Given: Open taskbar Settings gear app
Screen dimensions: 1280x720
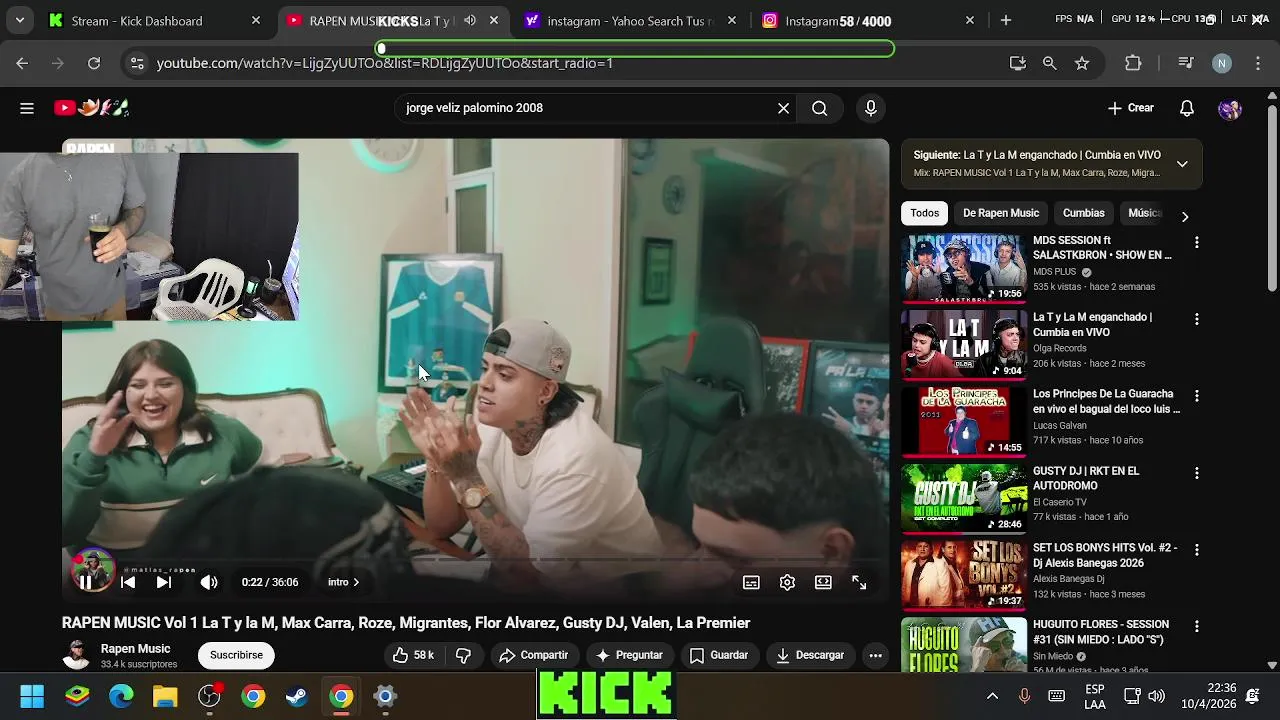Looking at the screenshot, I should 385,696.
